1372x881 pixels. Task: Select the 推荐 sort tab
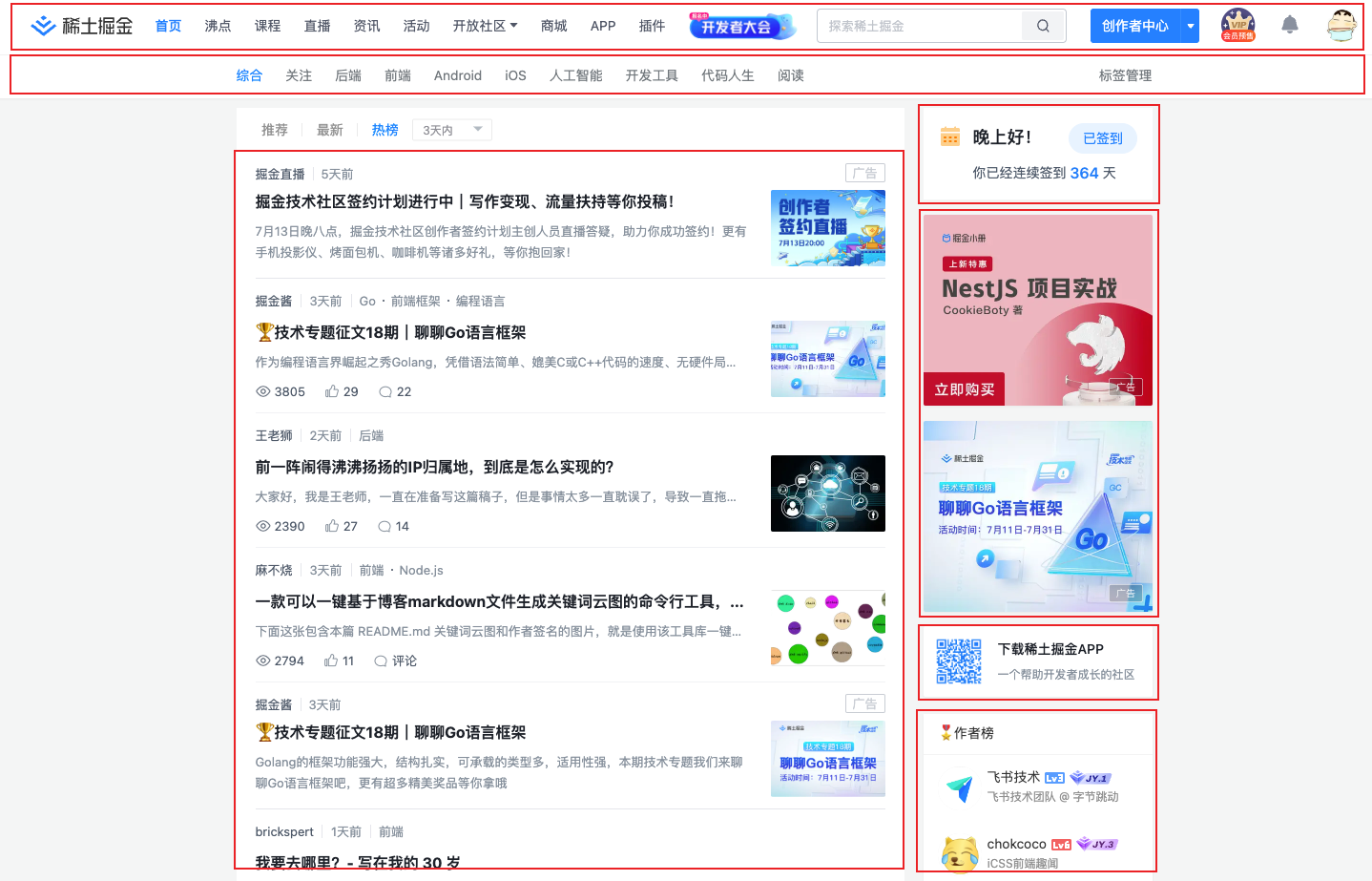(x=275, y=130)
